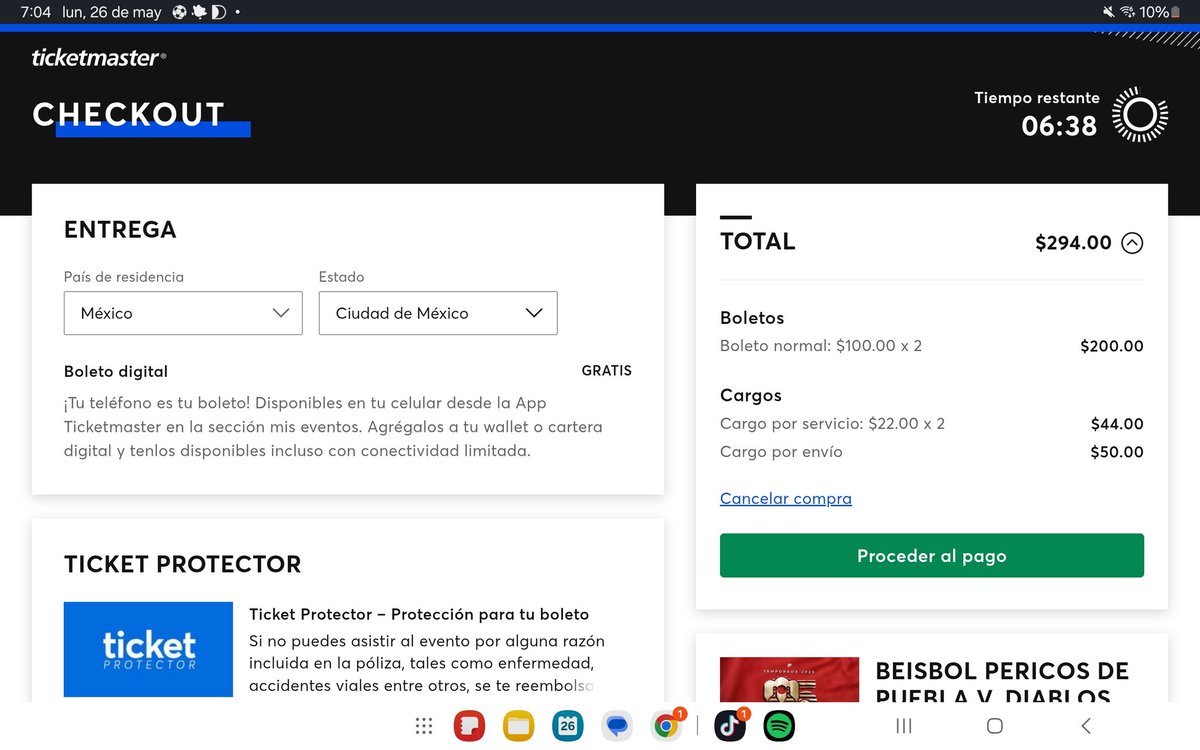Click the $50.00 shipping charge amount

tap(1117, 452)
